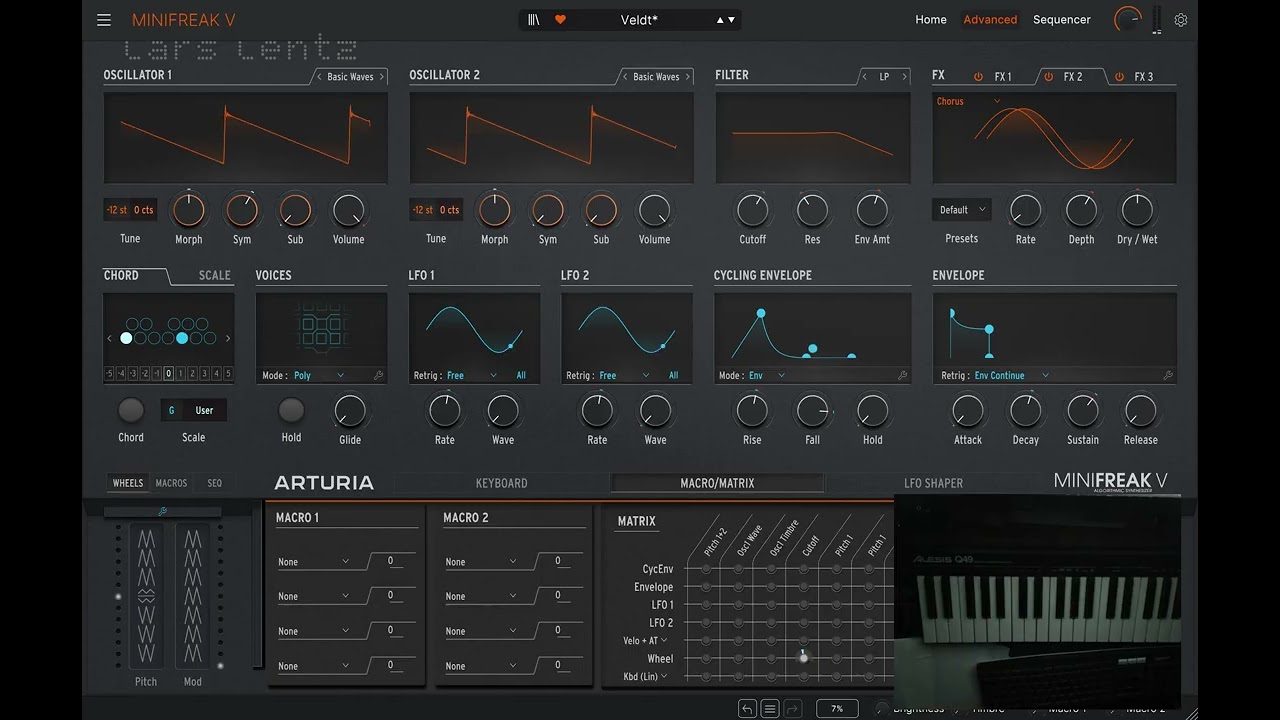Open the settings gear icon

tap(1181, 20)
